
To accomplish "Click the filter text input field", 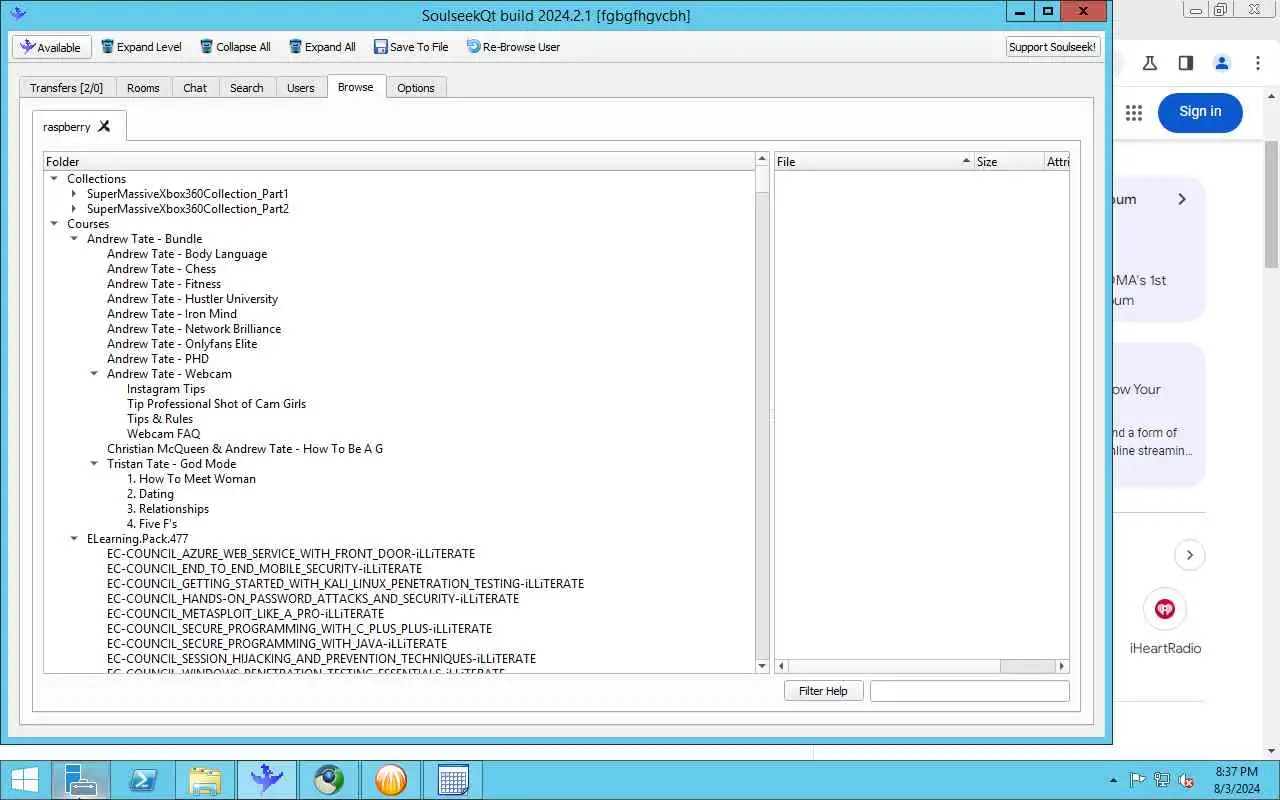I will coord(969,691).
